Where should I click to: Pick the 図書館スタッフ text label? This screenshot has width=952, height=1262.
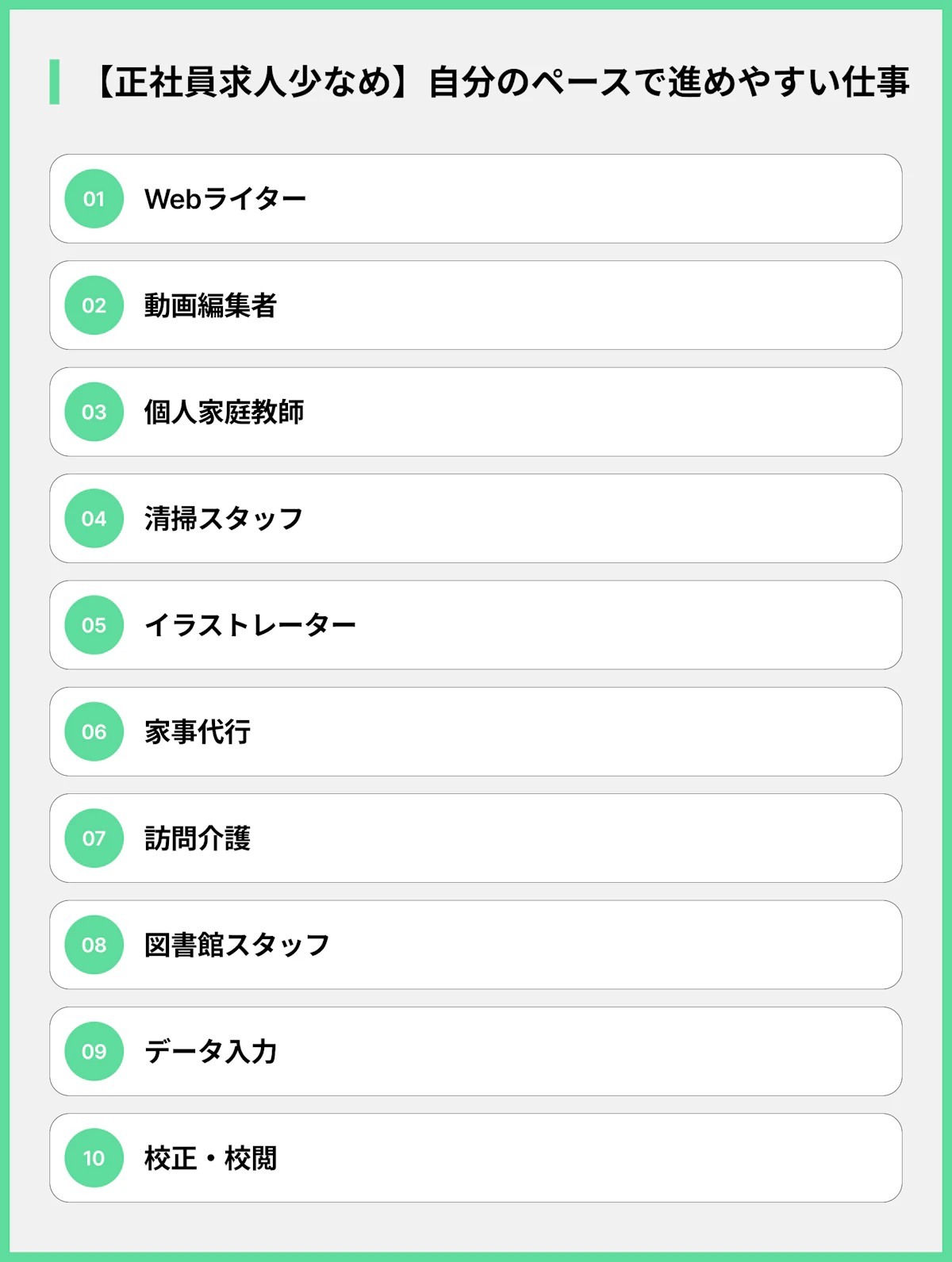click(x=236, y=945)
